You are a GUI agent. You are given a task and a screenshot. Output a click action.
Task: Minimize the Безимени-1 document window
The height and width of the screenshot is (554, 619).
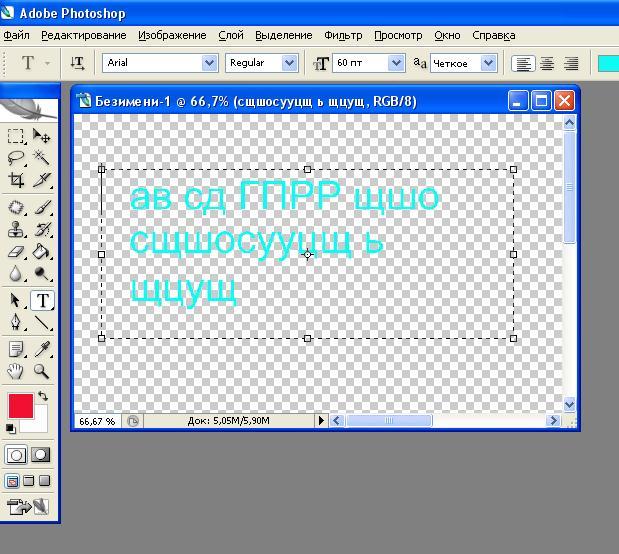coord(518,101)
